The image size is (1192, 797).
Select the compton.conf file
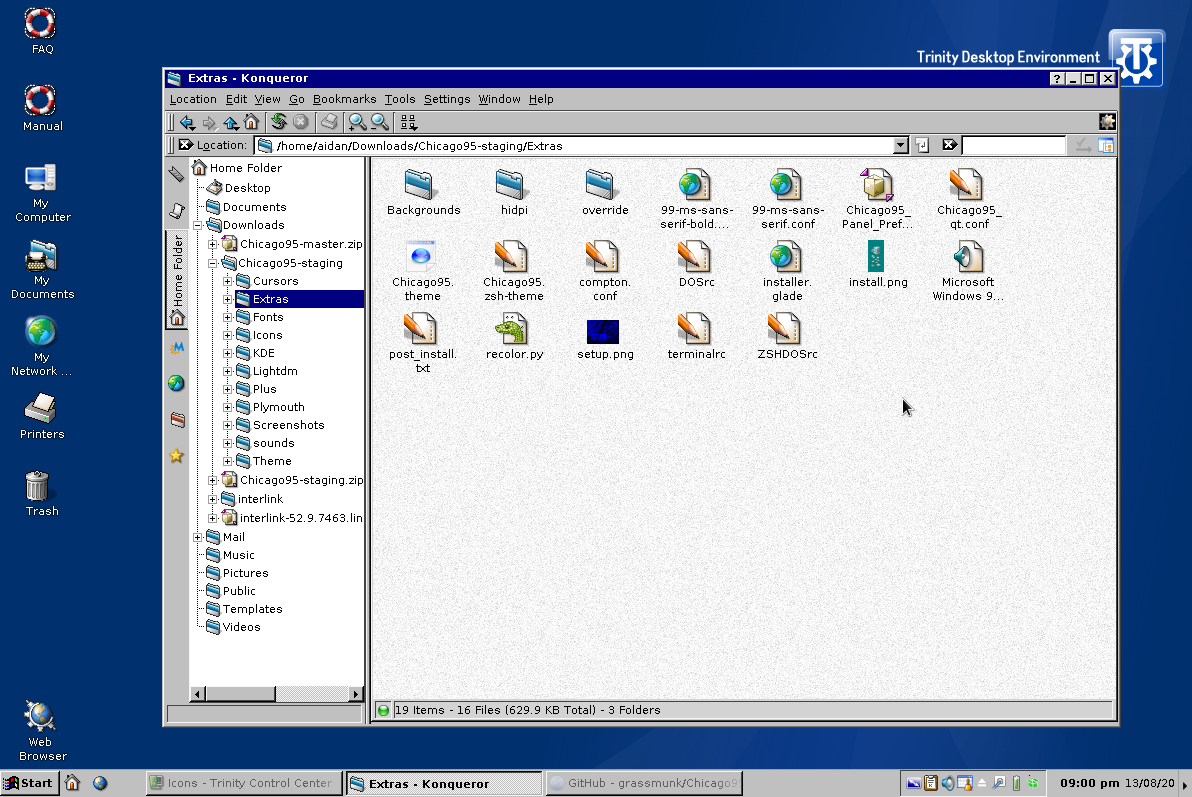point(605,271)
